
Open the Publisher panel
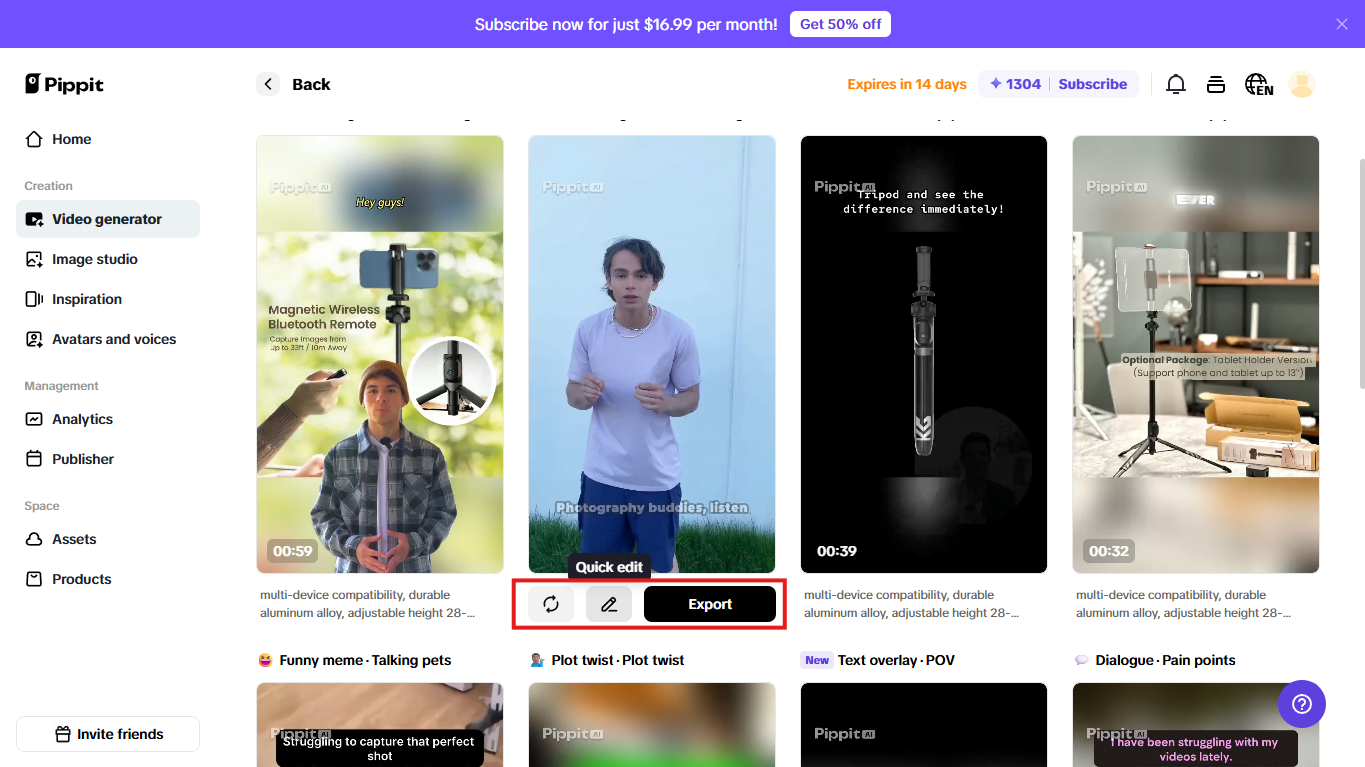(x=81, y=459)
